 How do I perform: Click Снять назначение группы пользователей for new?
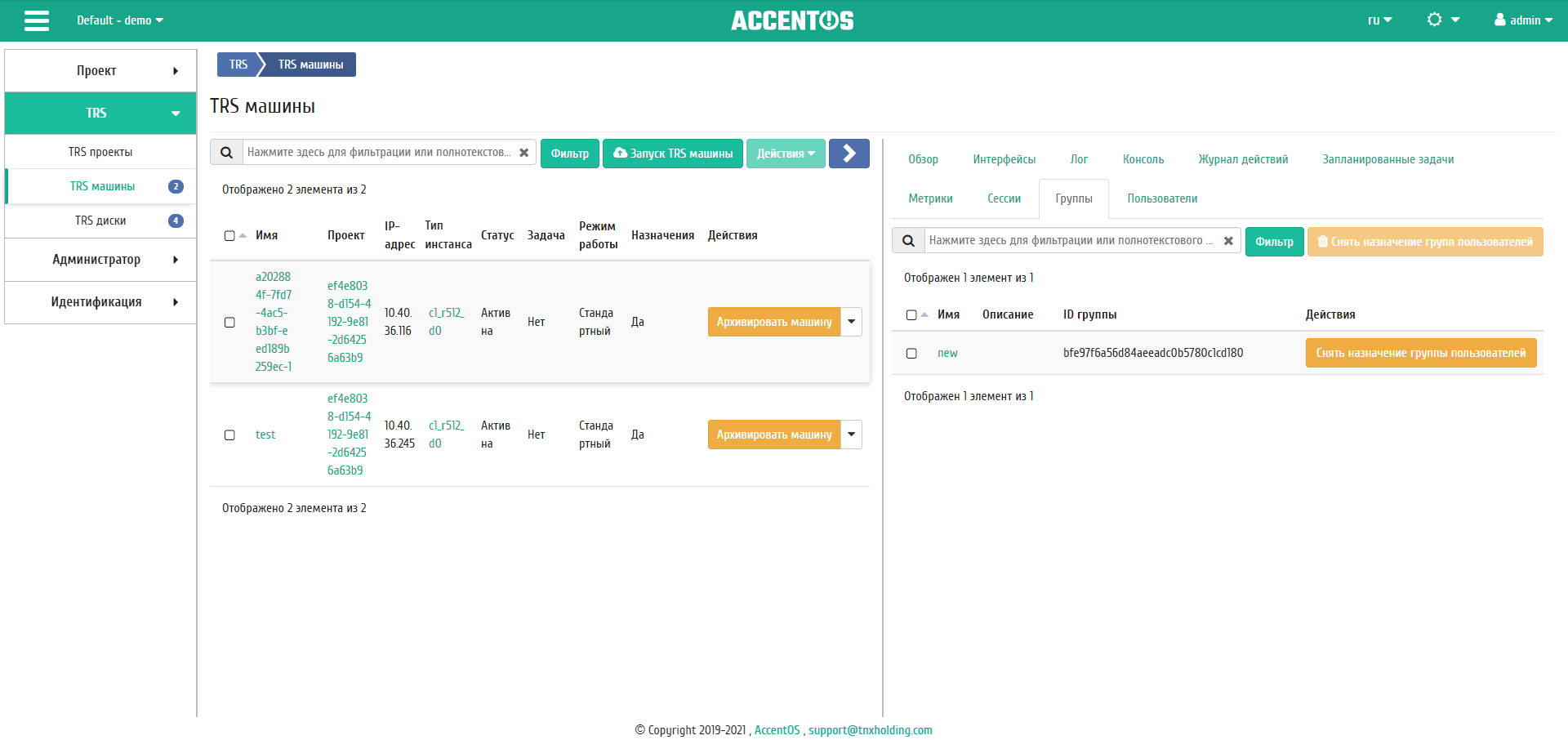[x=1421, y=353]
